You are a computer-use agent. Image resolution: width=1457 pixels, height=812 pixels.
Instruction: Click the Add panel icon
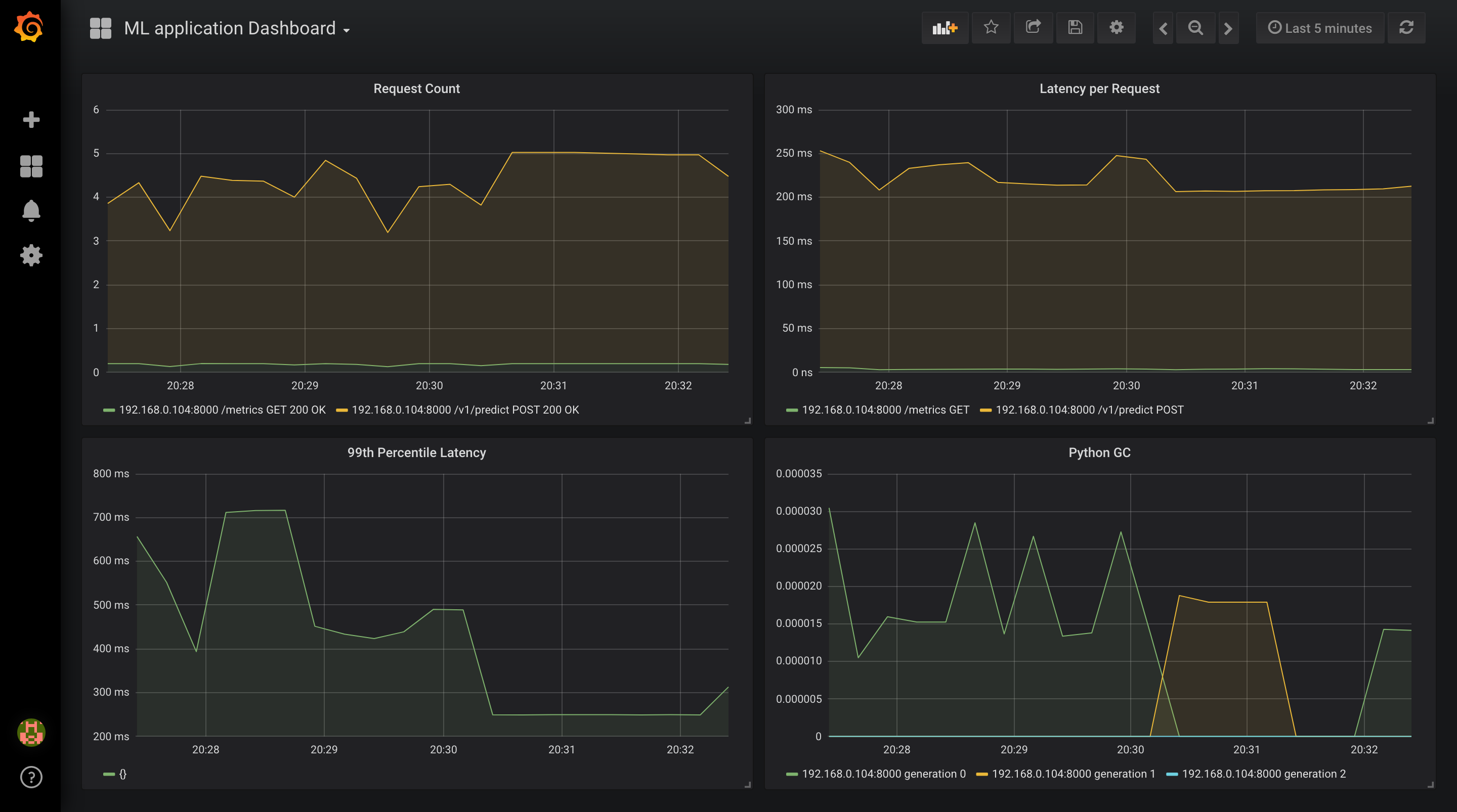[945, 28]
